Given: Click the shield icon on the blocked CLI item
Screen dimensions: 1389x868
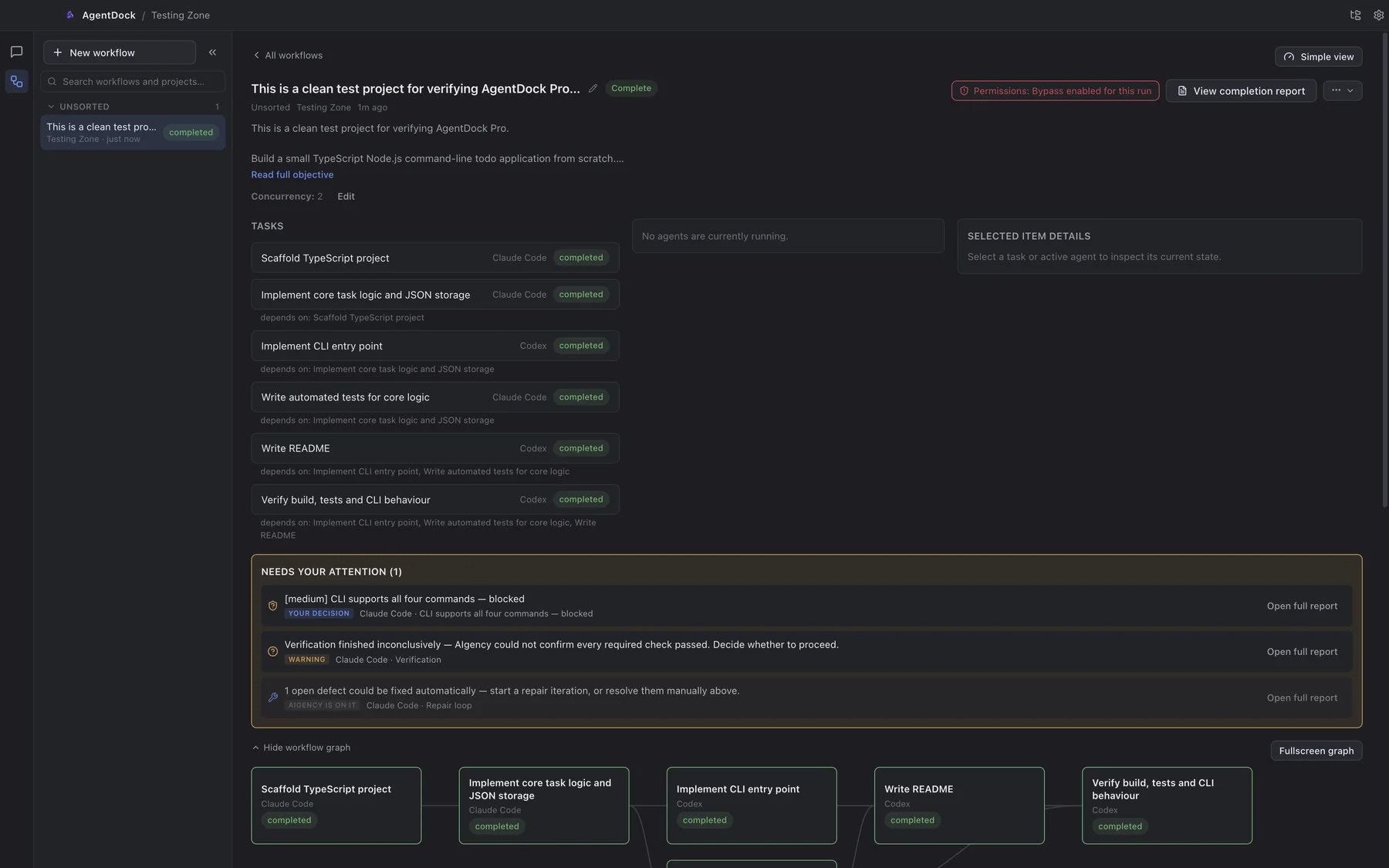Looking at the screenshot, I should coord(272,606).
